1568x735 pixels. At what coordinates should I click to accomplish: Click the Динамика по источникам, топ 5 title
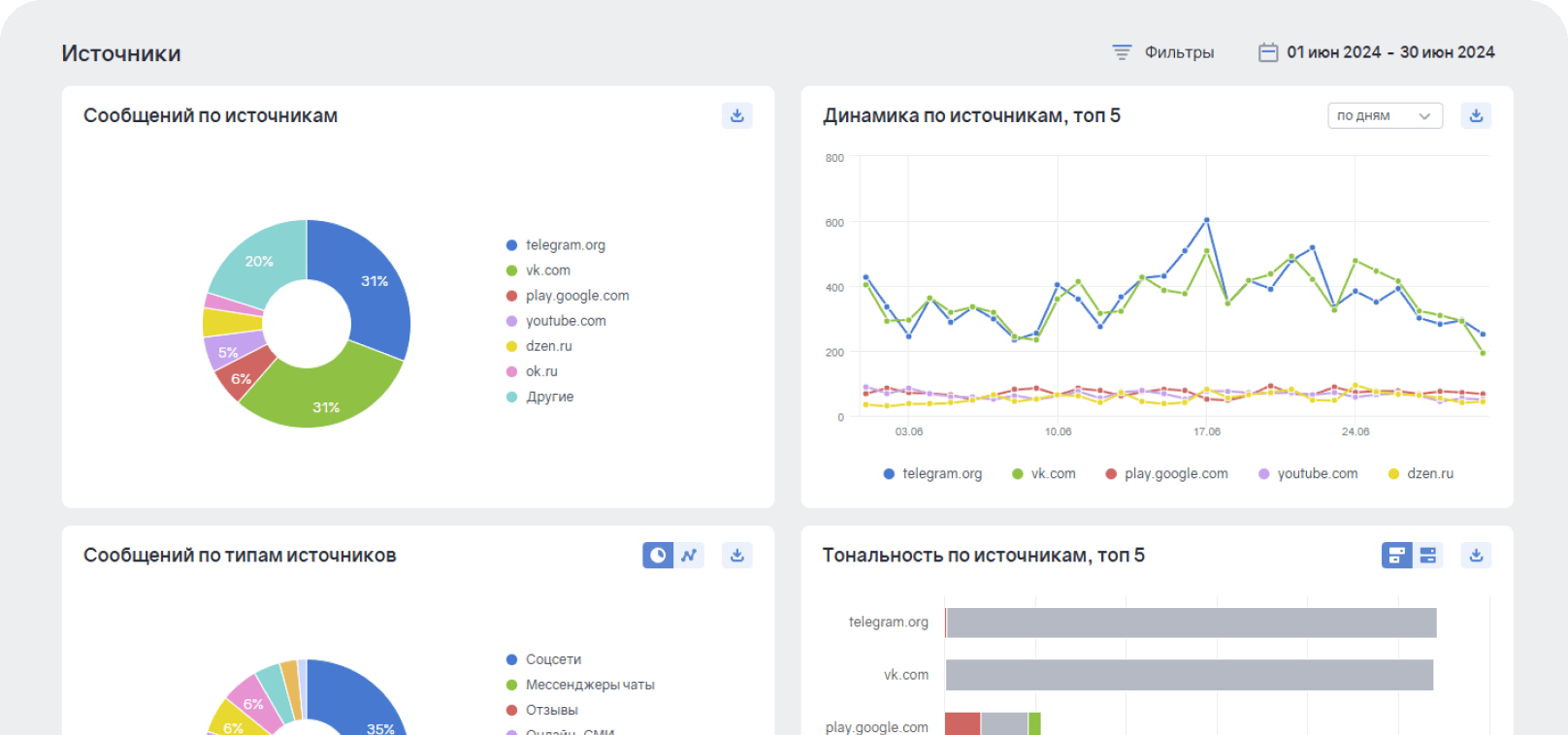pos(972,115)
